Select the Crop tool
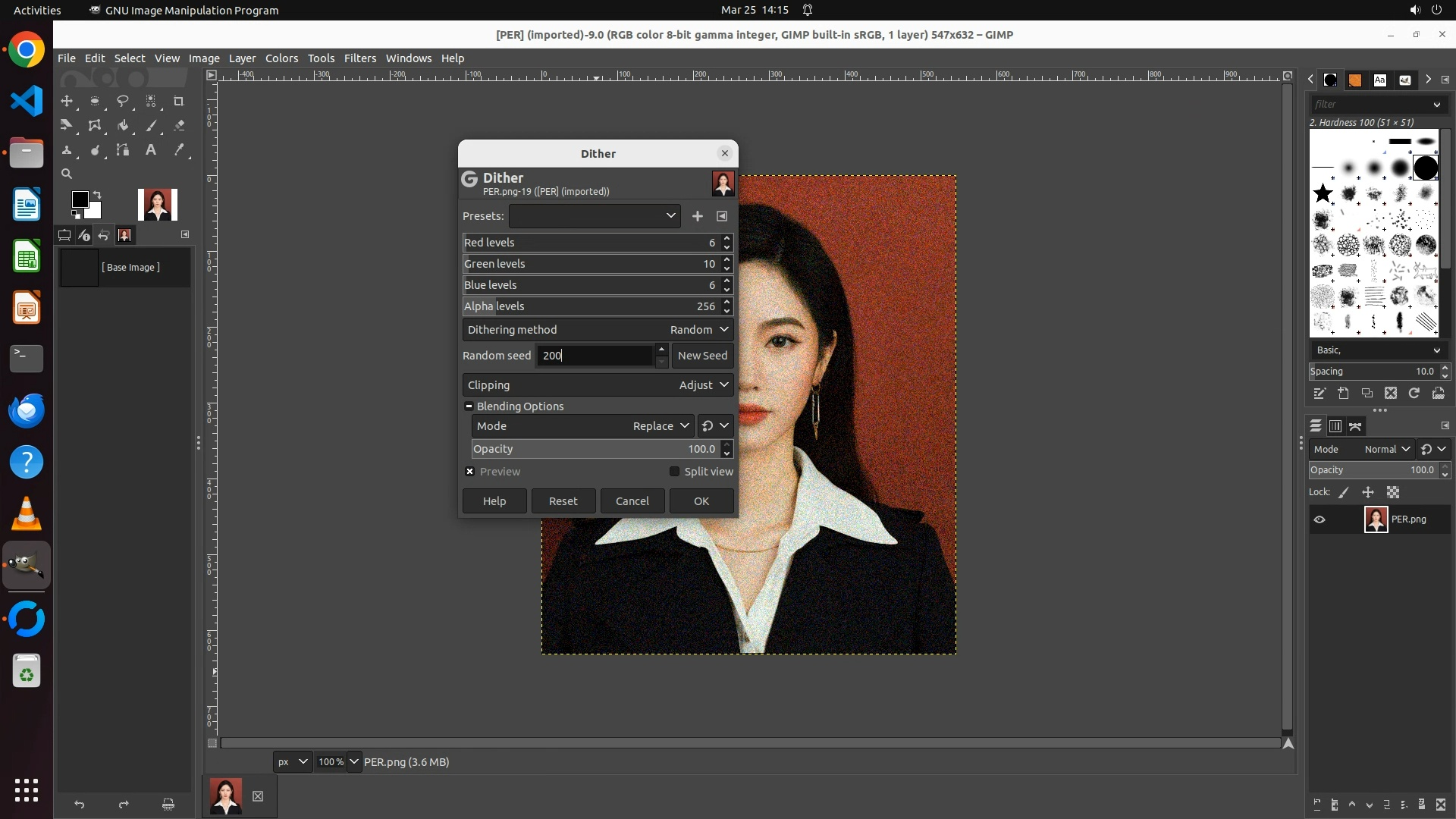 coord(179,101)
